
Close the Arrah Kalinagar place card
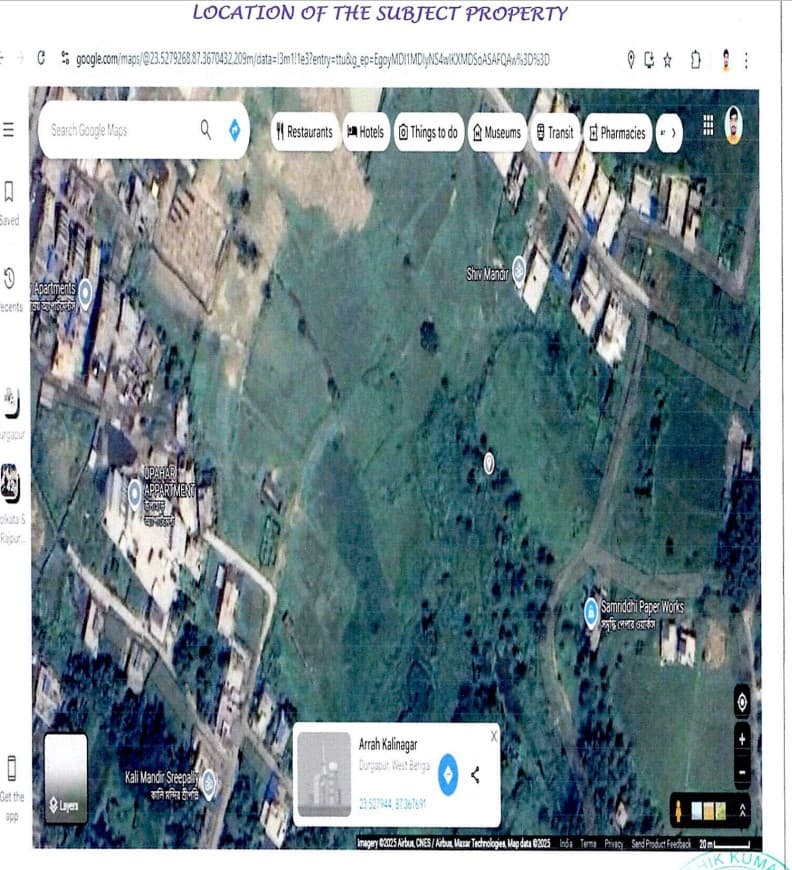point(494,736)
